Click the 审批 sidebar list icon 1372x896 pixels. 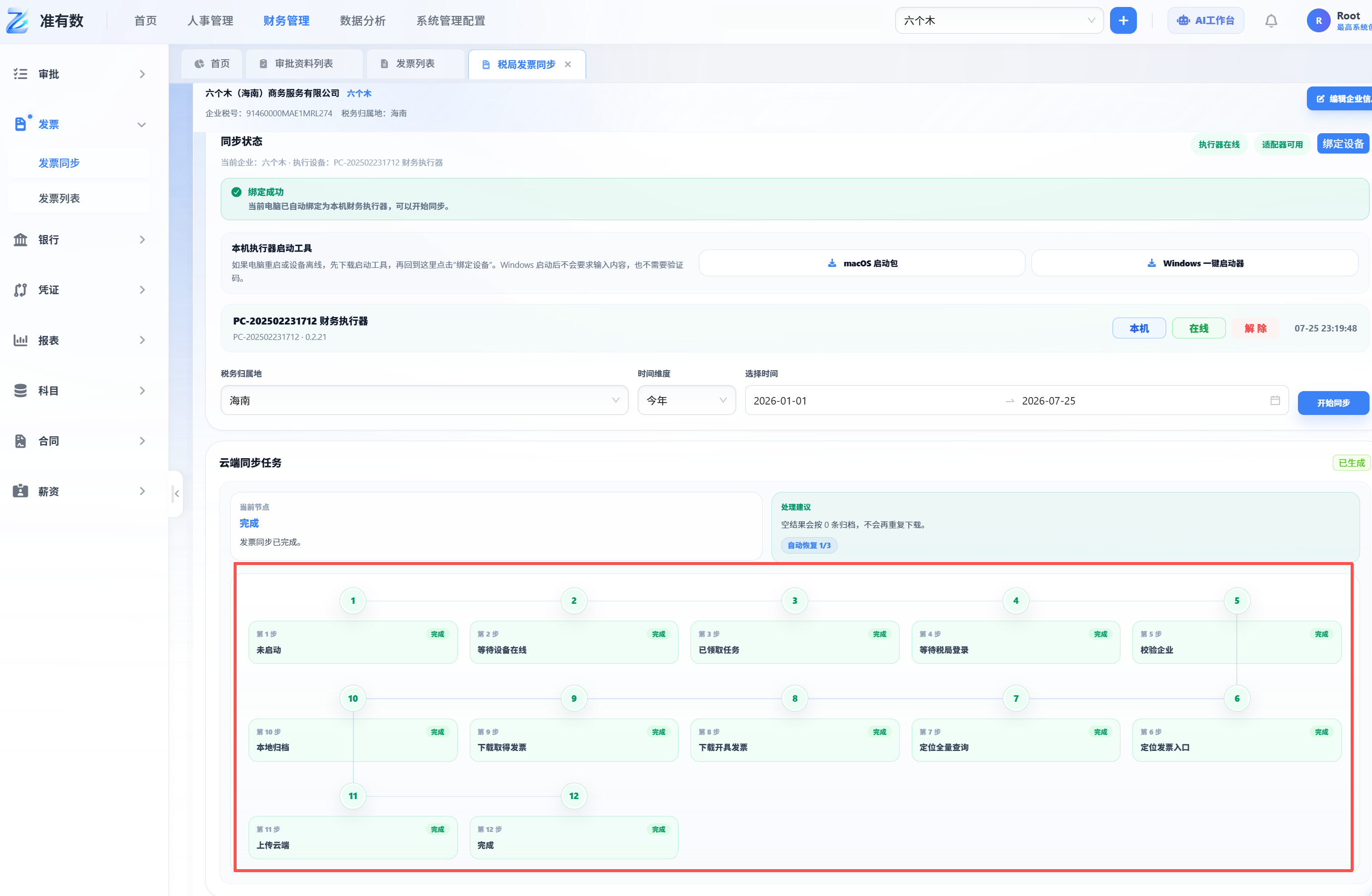tap(20, 74)
